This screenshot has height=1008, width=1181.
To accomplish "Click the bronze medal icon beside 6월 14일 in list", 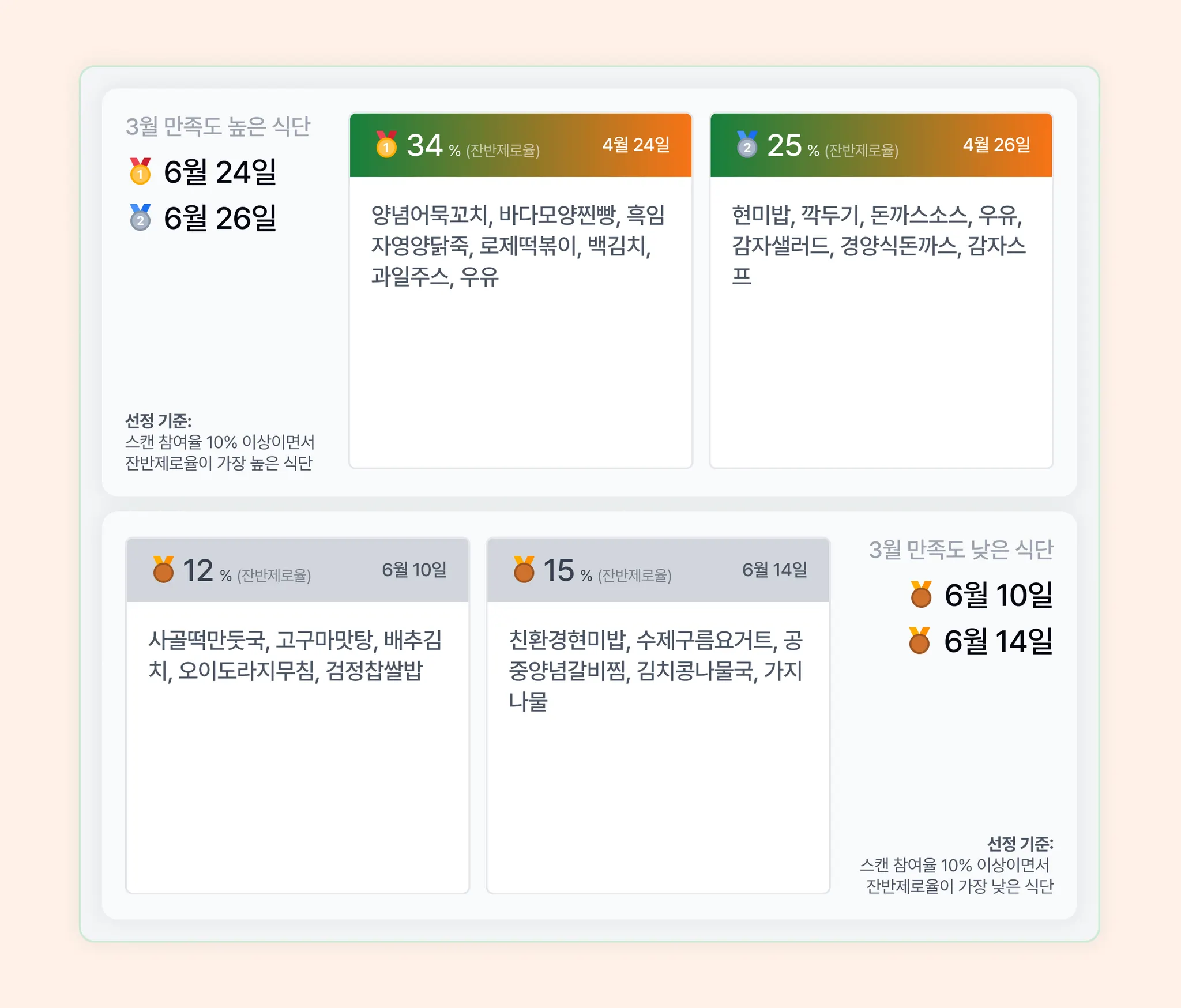I will pyautogui.click(x=920, y=640).
